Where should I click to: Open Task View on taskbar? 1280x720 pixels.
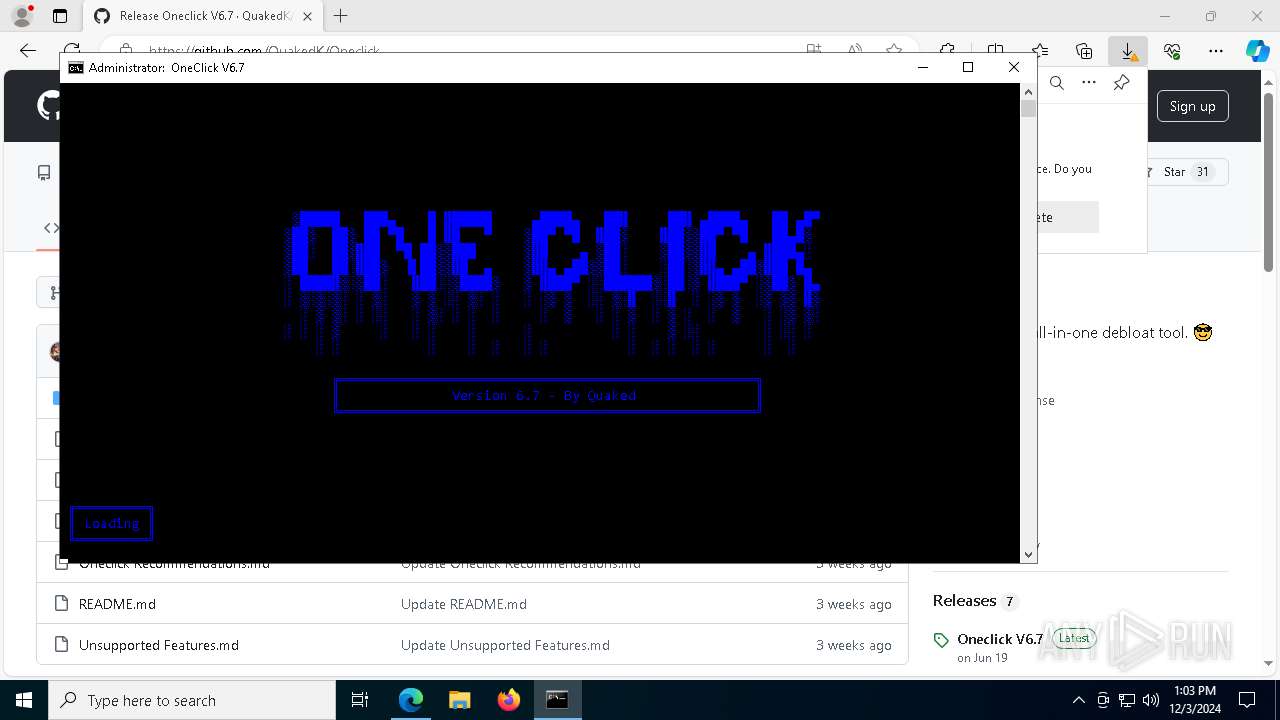point(361,700)
